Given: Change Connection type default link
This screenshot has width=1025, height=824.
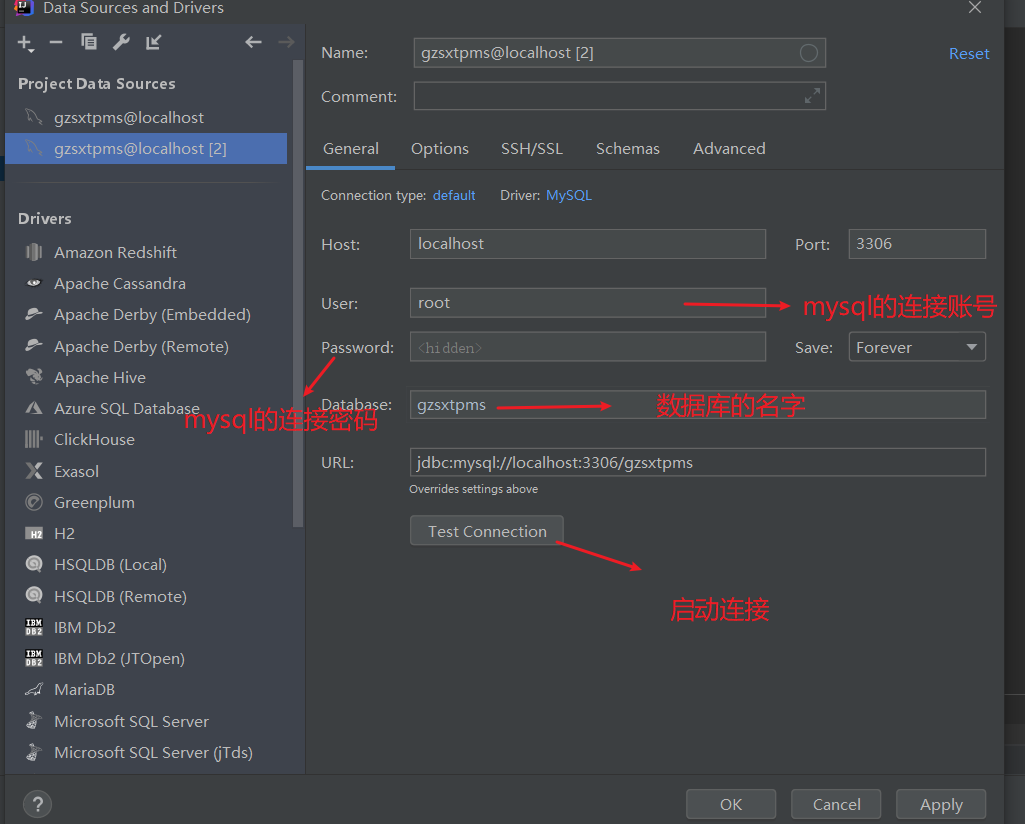Looking at the screenshot, I should [454, 195].
